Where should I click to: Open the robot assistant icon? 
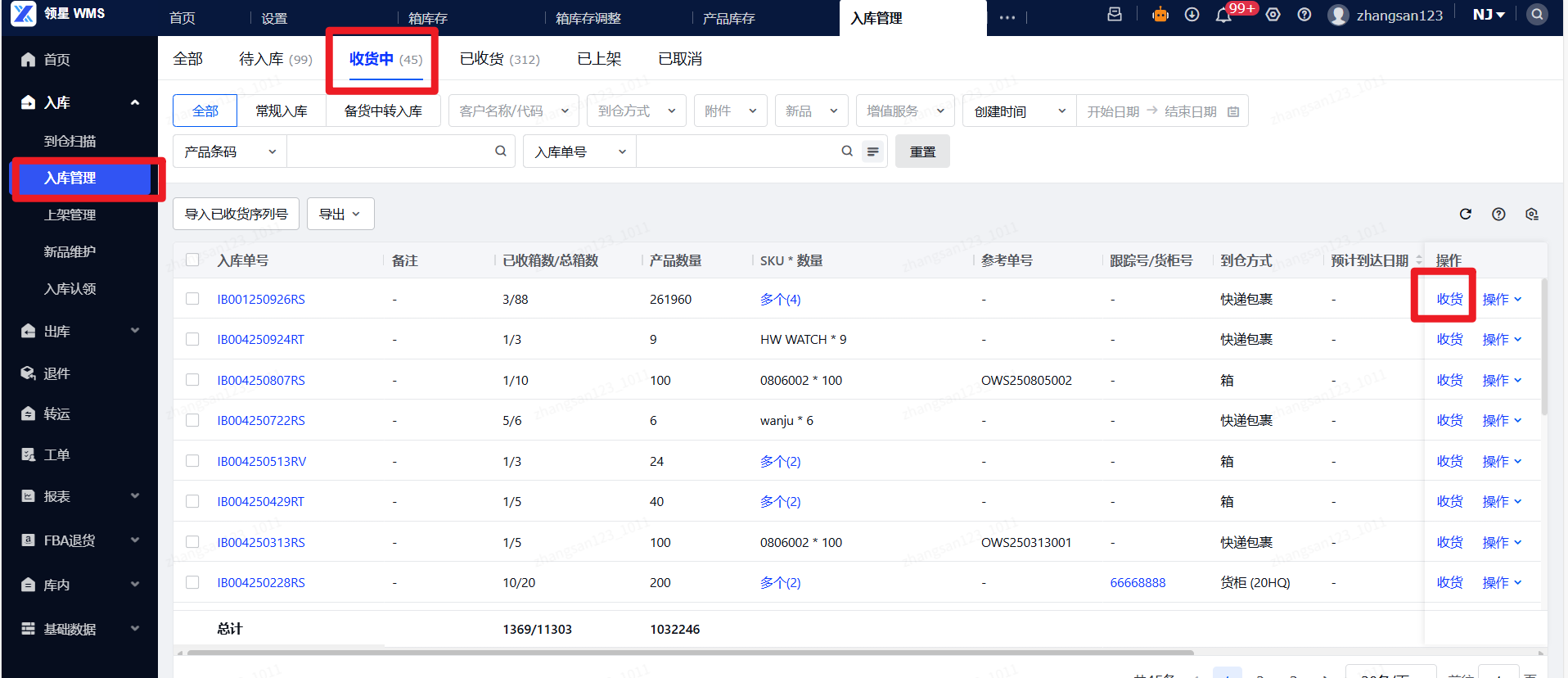tap(1160, 15)
